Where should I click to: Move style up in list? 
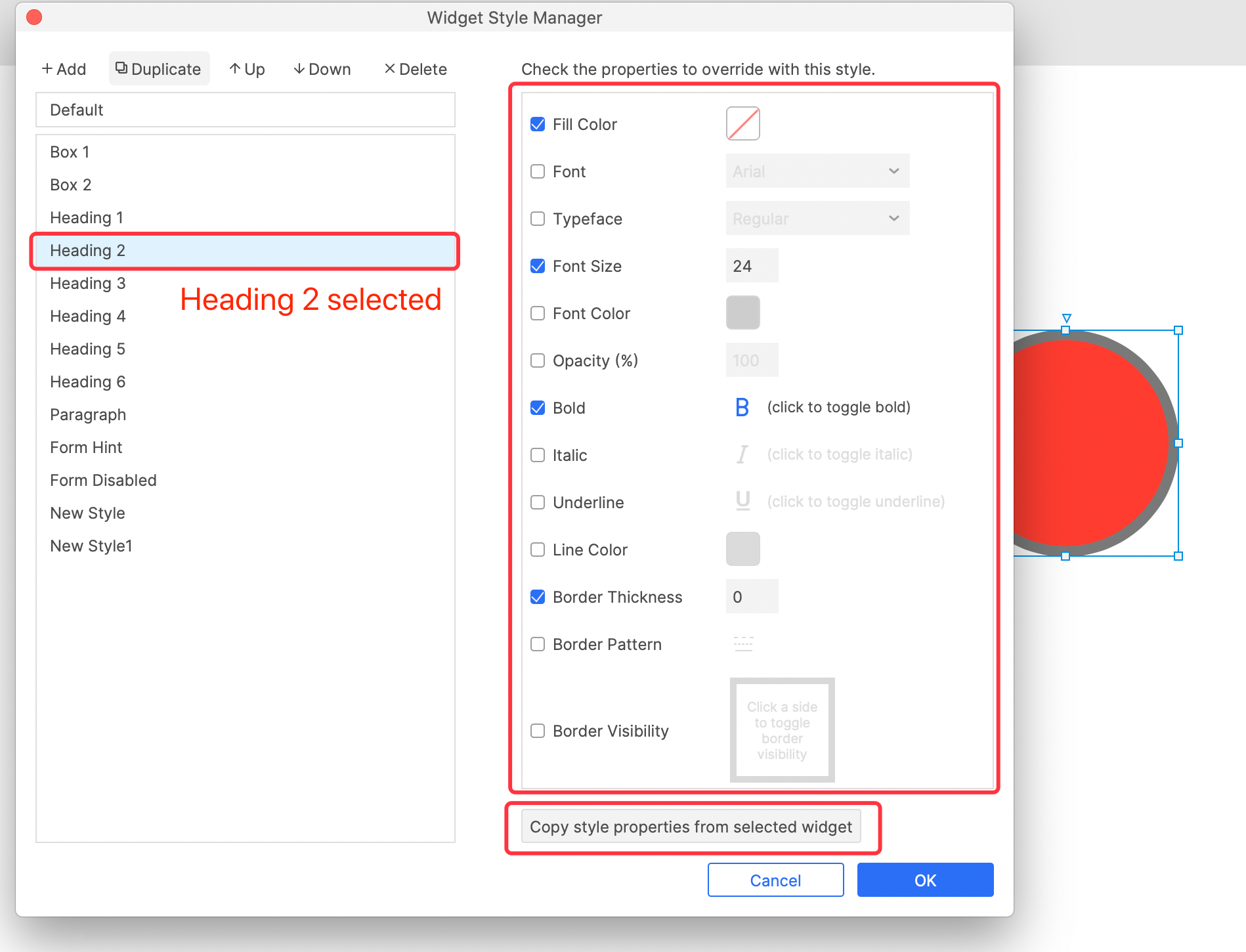point(247,69)
